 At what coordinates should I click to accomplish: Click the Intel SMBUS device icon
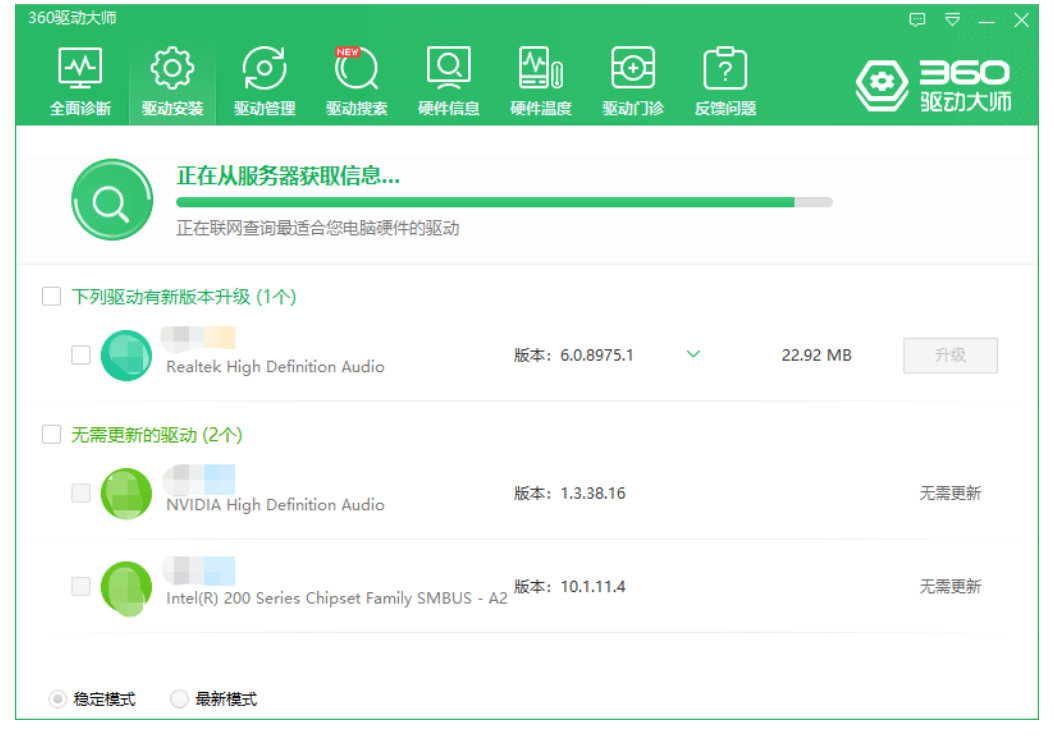click(126, 588)
